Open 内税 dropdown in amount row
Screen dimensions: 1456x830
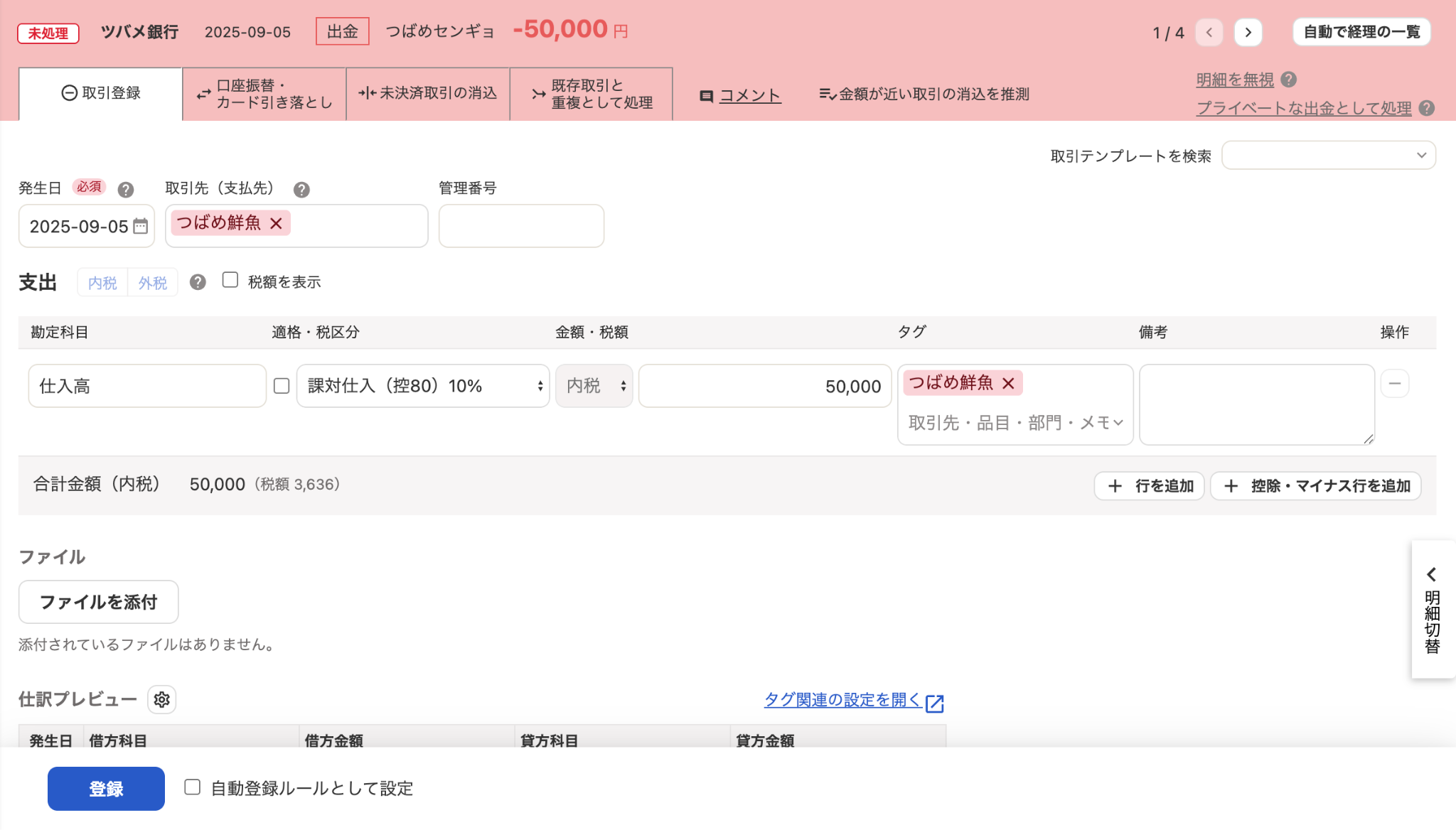tap(594, 386)
